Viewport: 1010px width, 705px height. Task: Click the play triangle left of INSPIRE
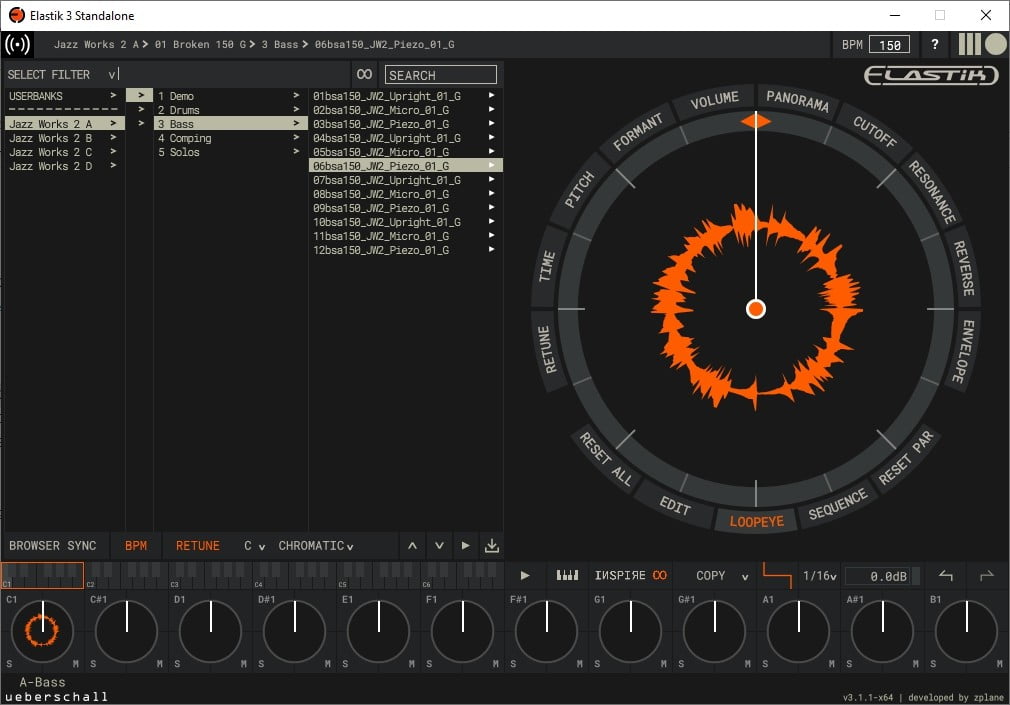(525, 575)
